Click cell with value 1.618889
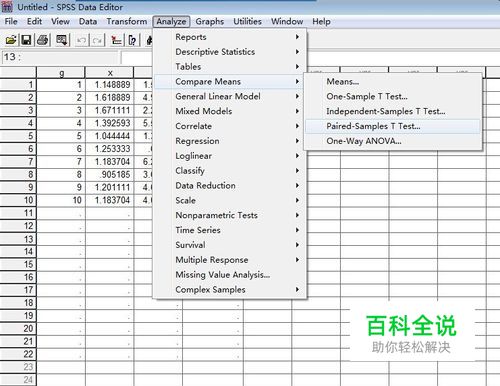 (110, 97)
